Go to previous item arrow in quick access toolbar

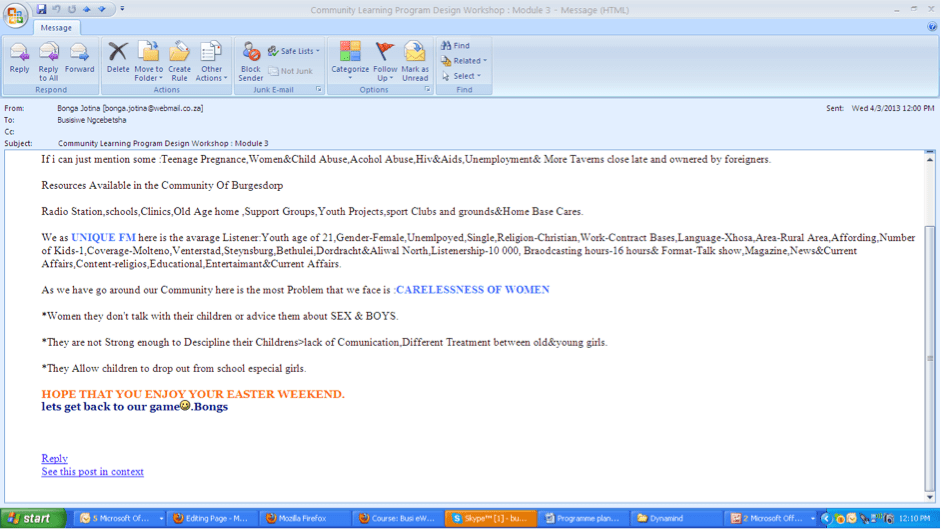click(86, 9)
